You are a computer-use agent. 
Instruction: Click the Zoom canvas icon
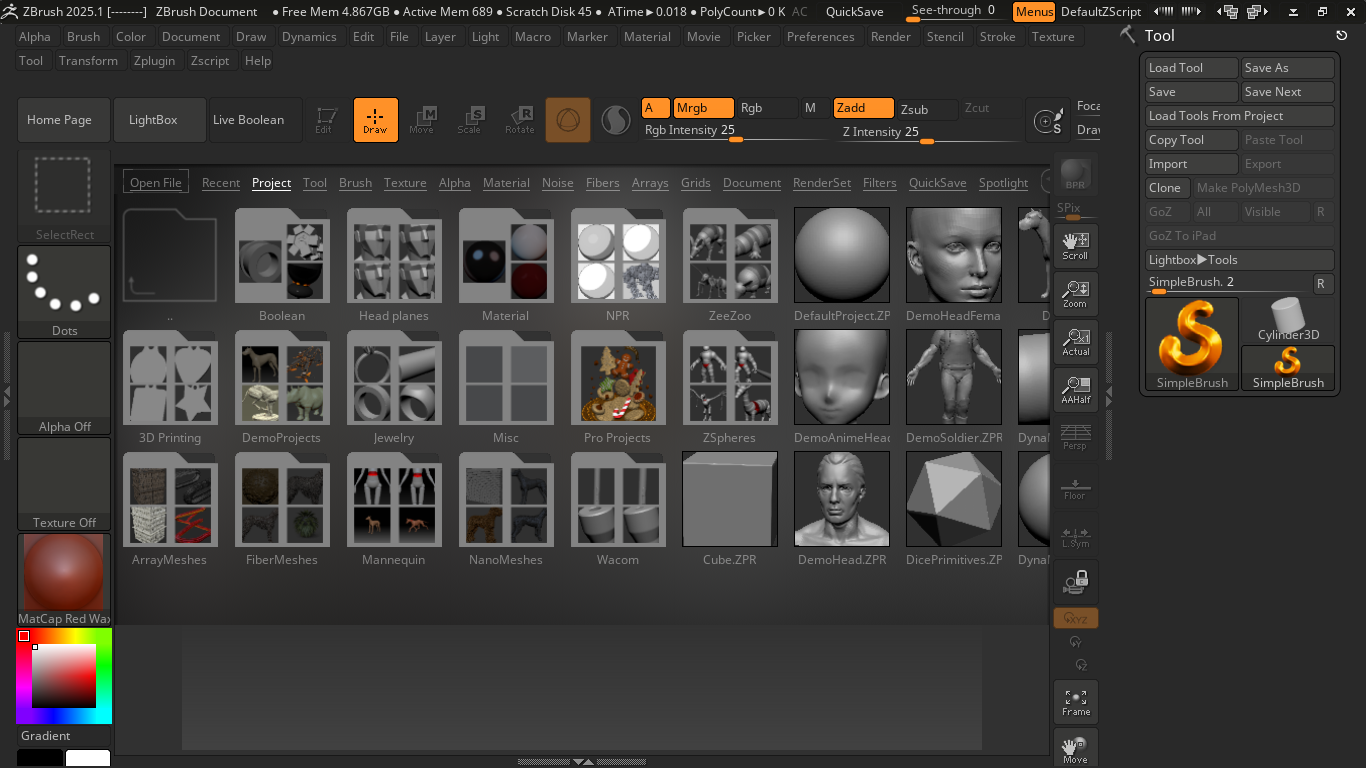pos(1075,293)
